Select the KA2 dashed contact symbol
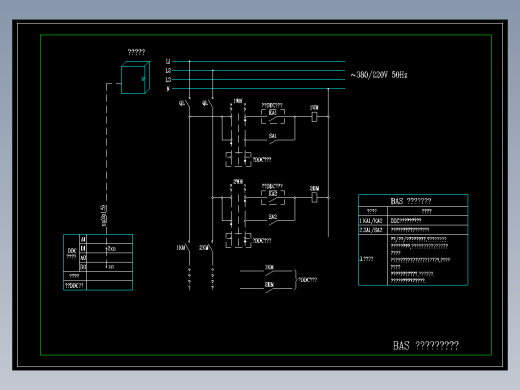This screenshot has height=390, width=520. click(x=273, y=198)
